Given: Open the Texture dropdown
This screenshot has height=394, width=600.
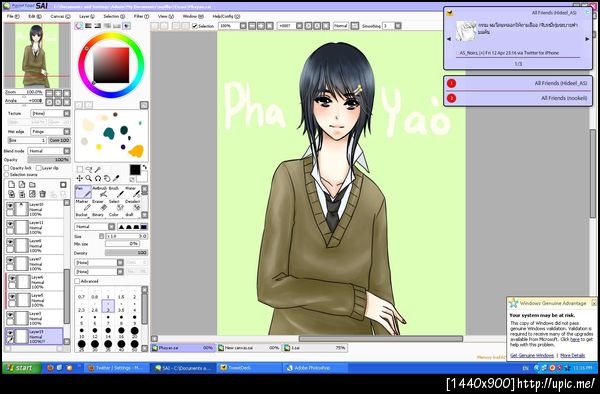Looking at the screenshot, I should 51,114.
